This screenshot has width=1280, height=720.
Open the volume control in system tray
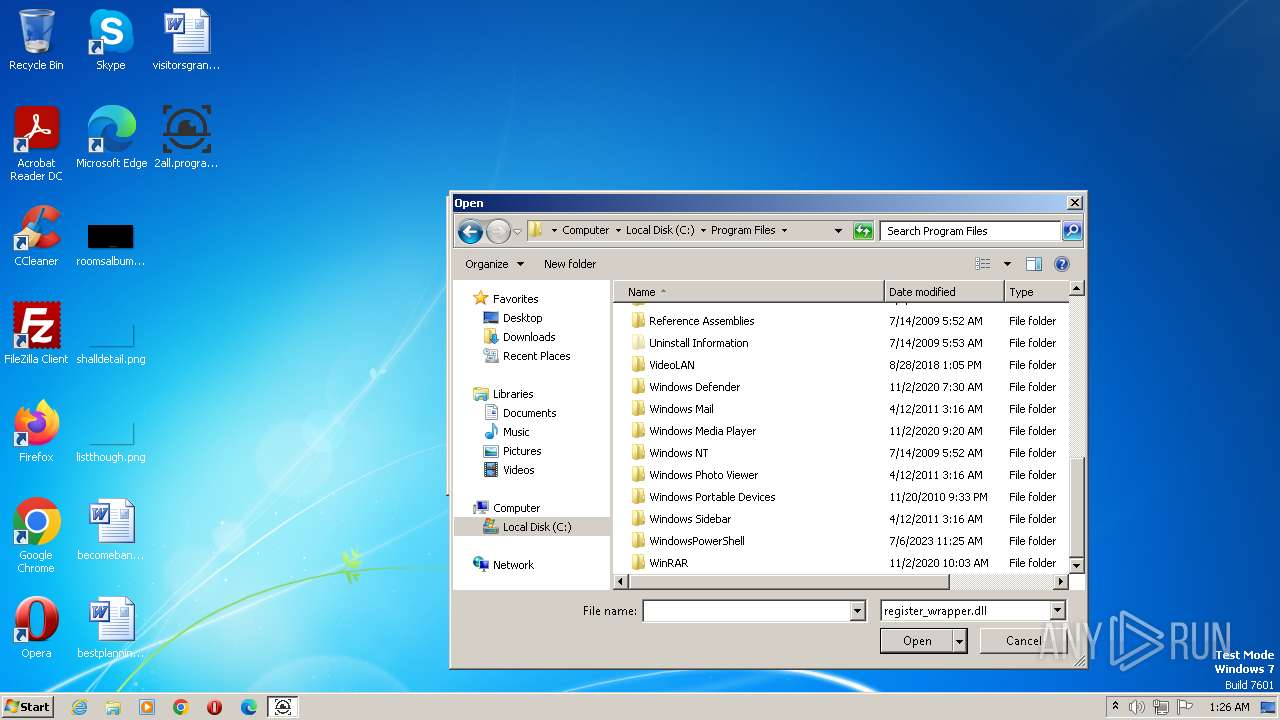pyautogui.click(x=1136, y=707)
